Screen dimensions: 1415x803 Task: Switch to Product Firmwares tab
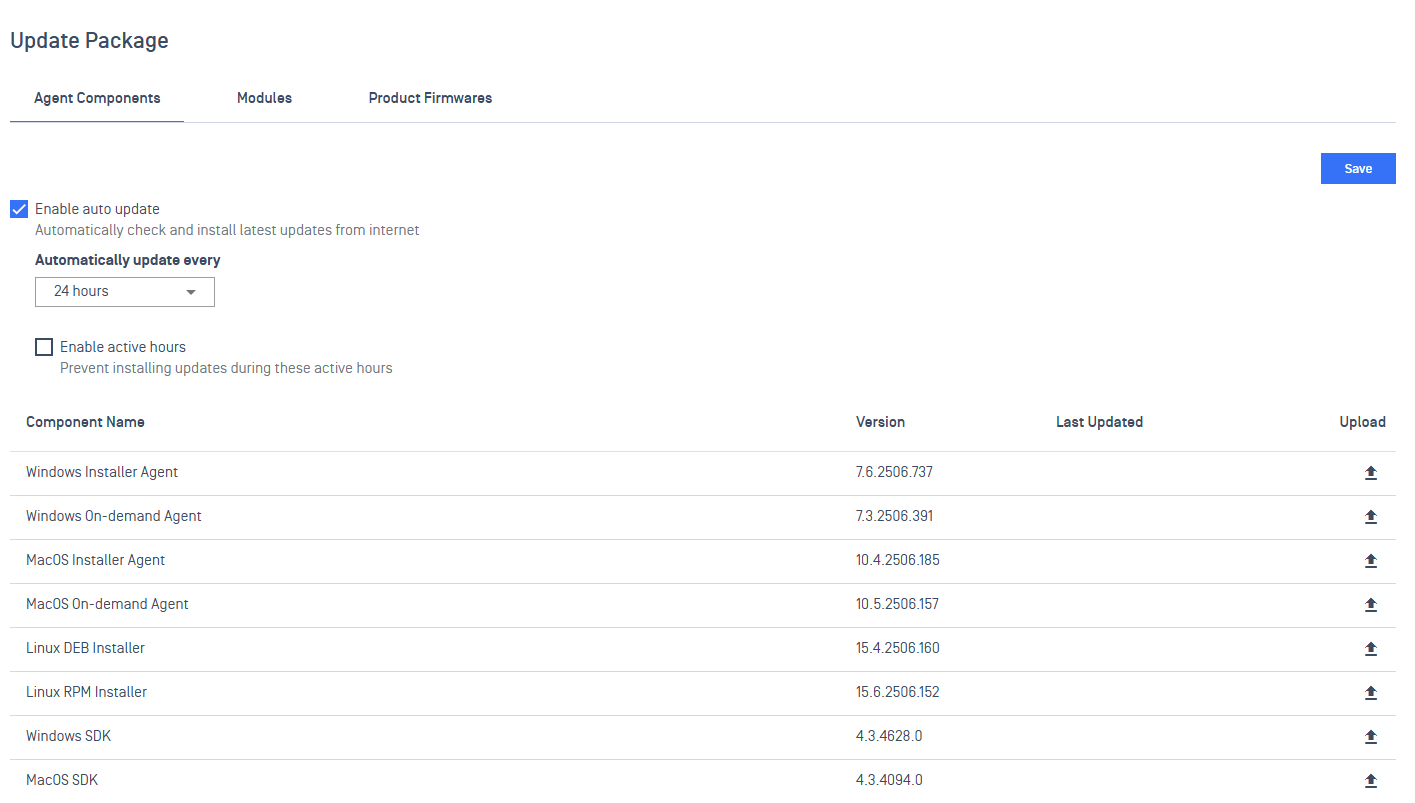pyautogui.click(x=430, y=98)
